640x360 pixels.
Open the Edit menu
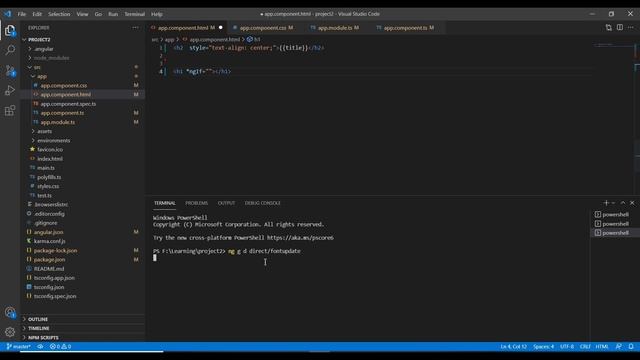[x=37, y=14]
